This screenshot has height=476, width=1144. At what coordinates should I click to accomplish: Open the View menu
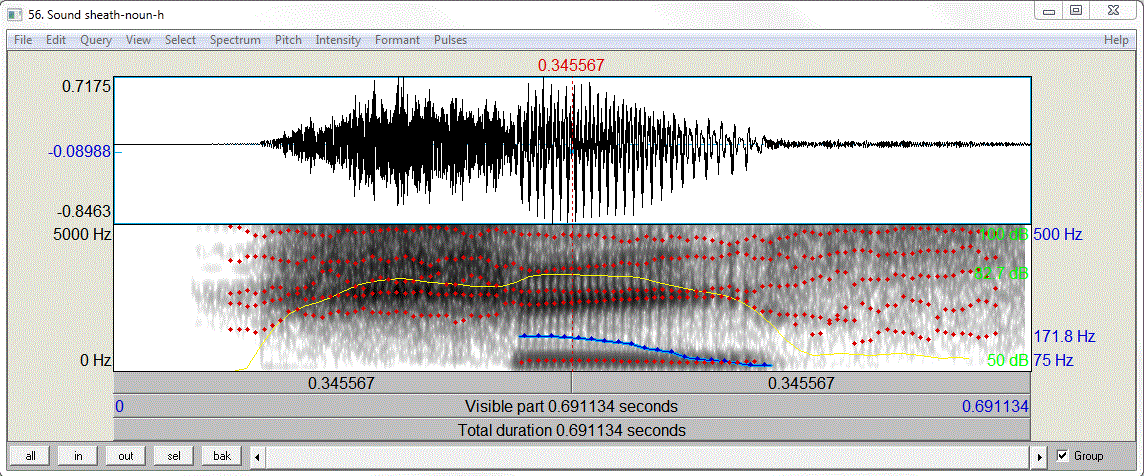[139, 40]
